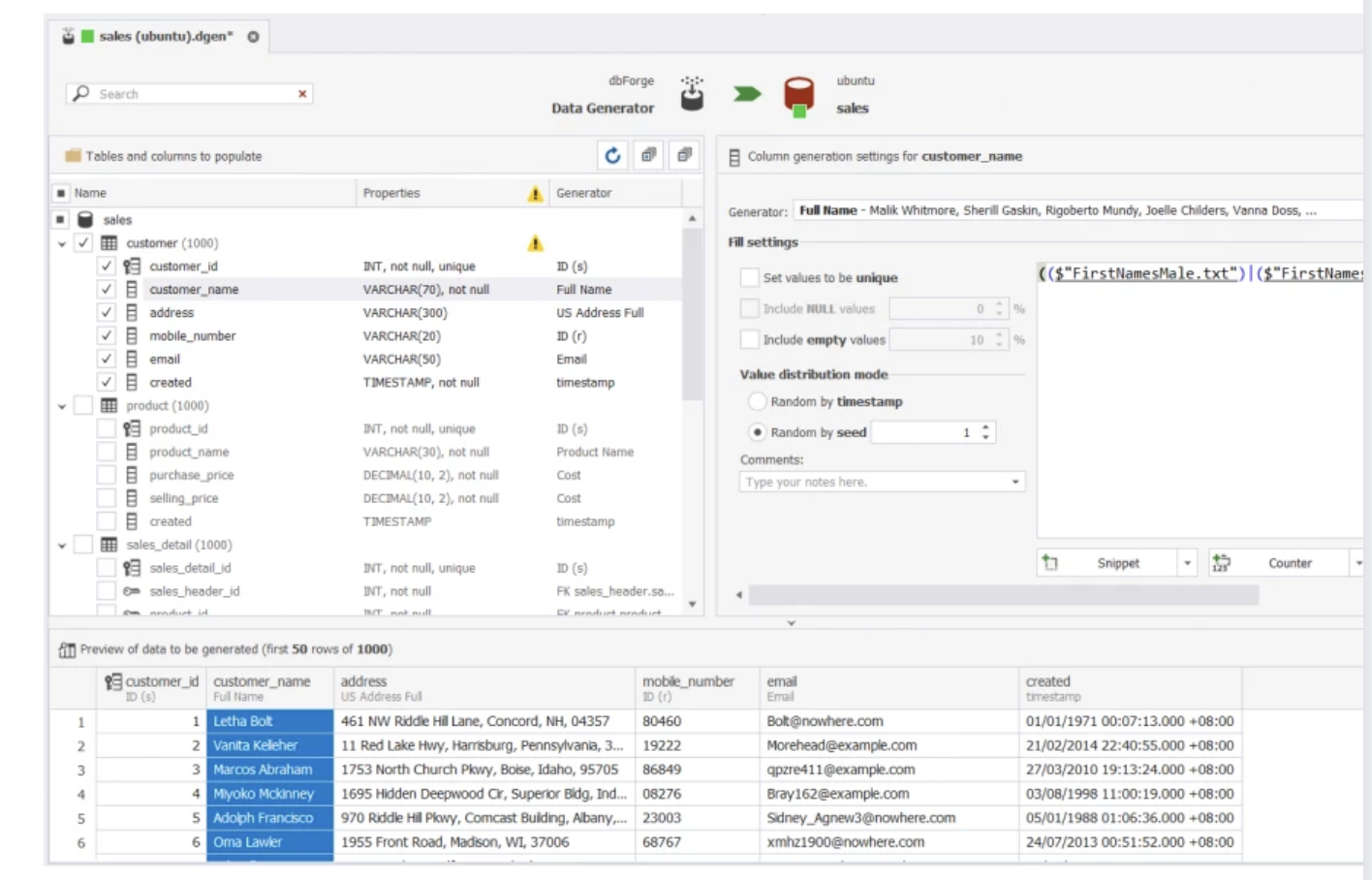Screen dimensions: 1372x880
Task: Check the product_name column checkbox
Action: pos(107,453)
